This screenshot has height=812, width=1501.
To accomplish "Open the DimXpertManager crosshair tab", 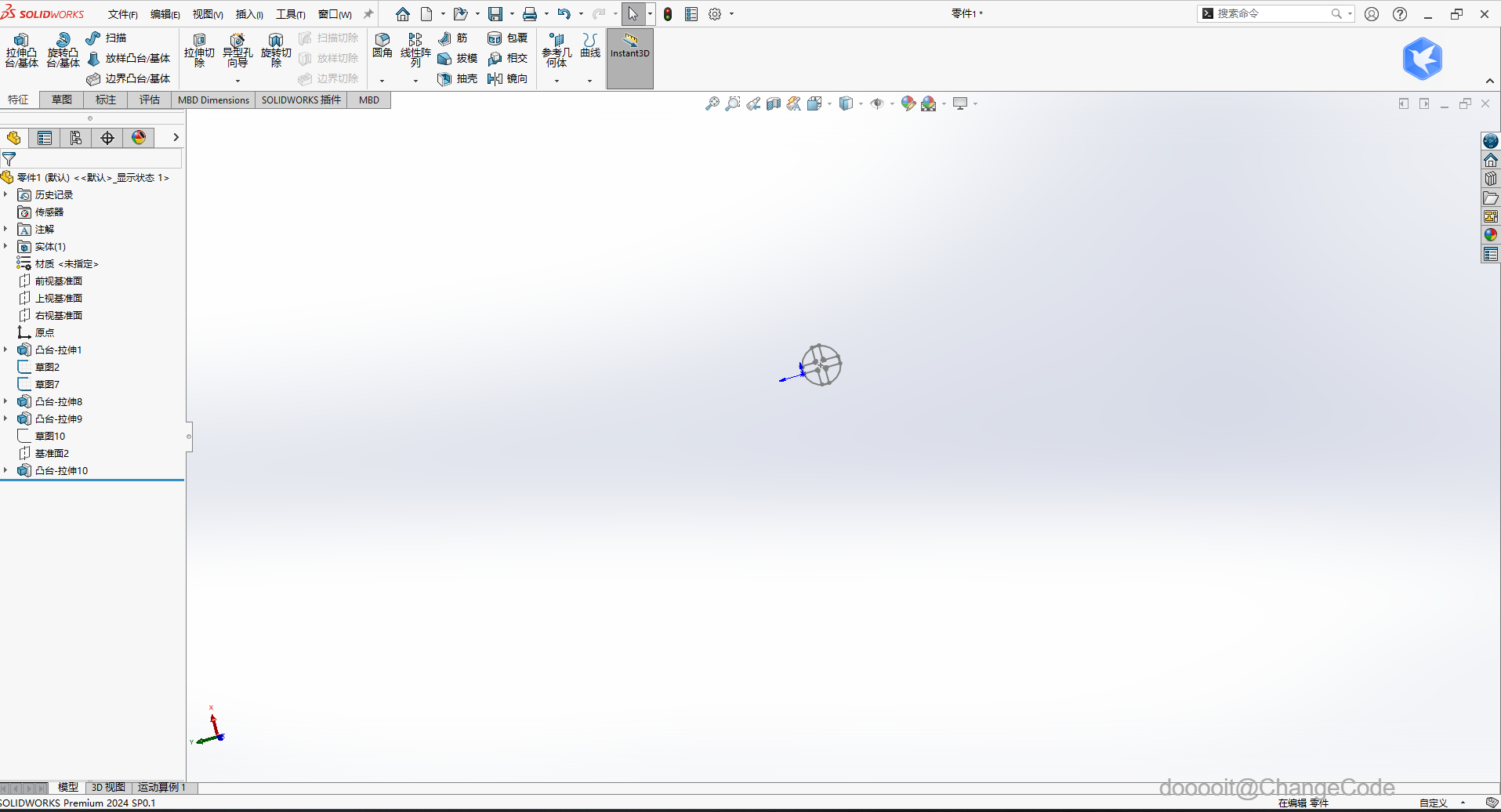I will [x=107, y=138].
